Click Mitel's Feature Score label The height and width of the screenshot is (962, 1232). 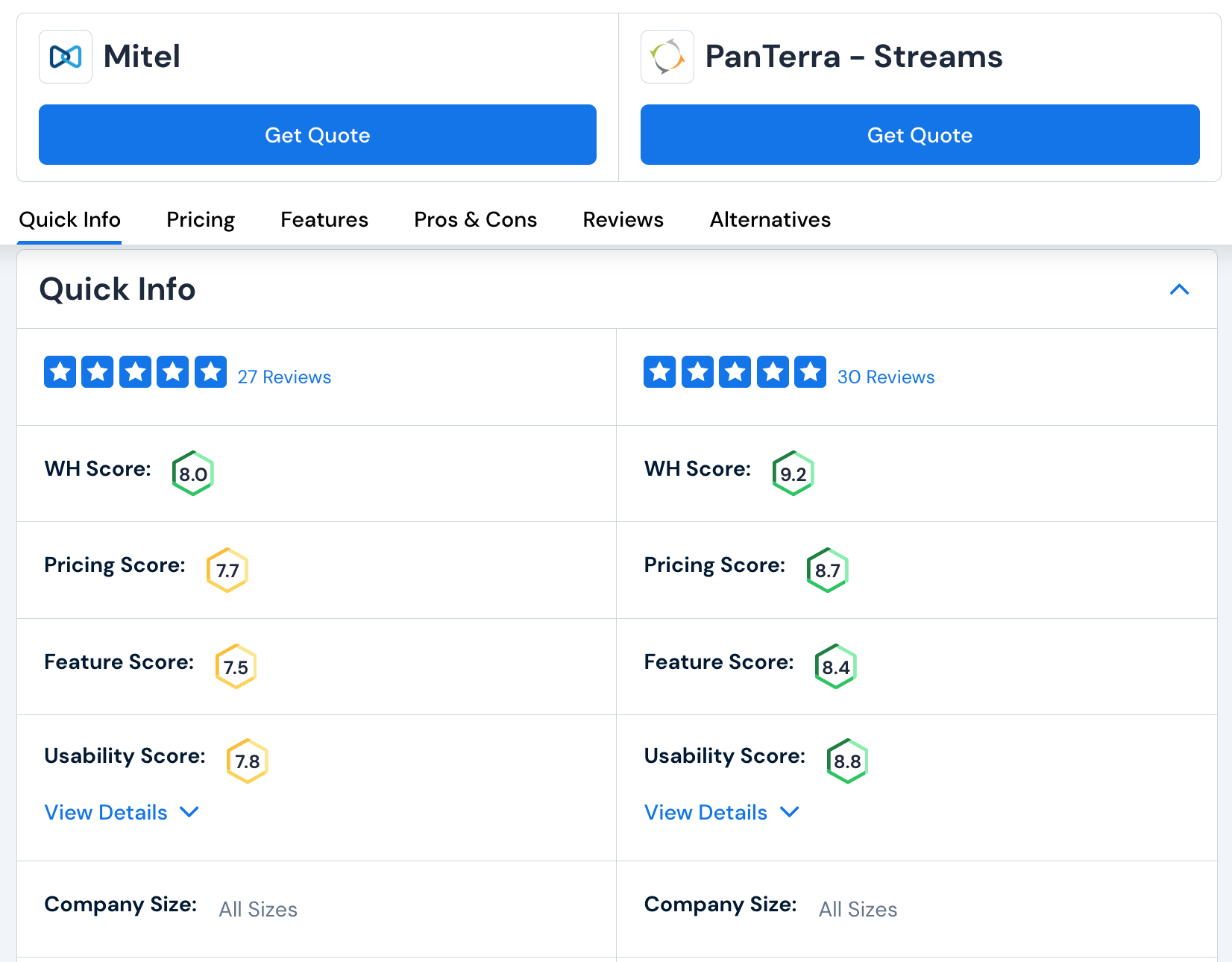coord(119,662)
